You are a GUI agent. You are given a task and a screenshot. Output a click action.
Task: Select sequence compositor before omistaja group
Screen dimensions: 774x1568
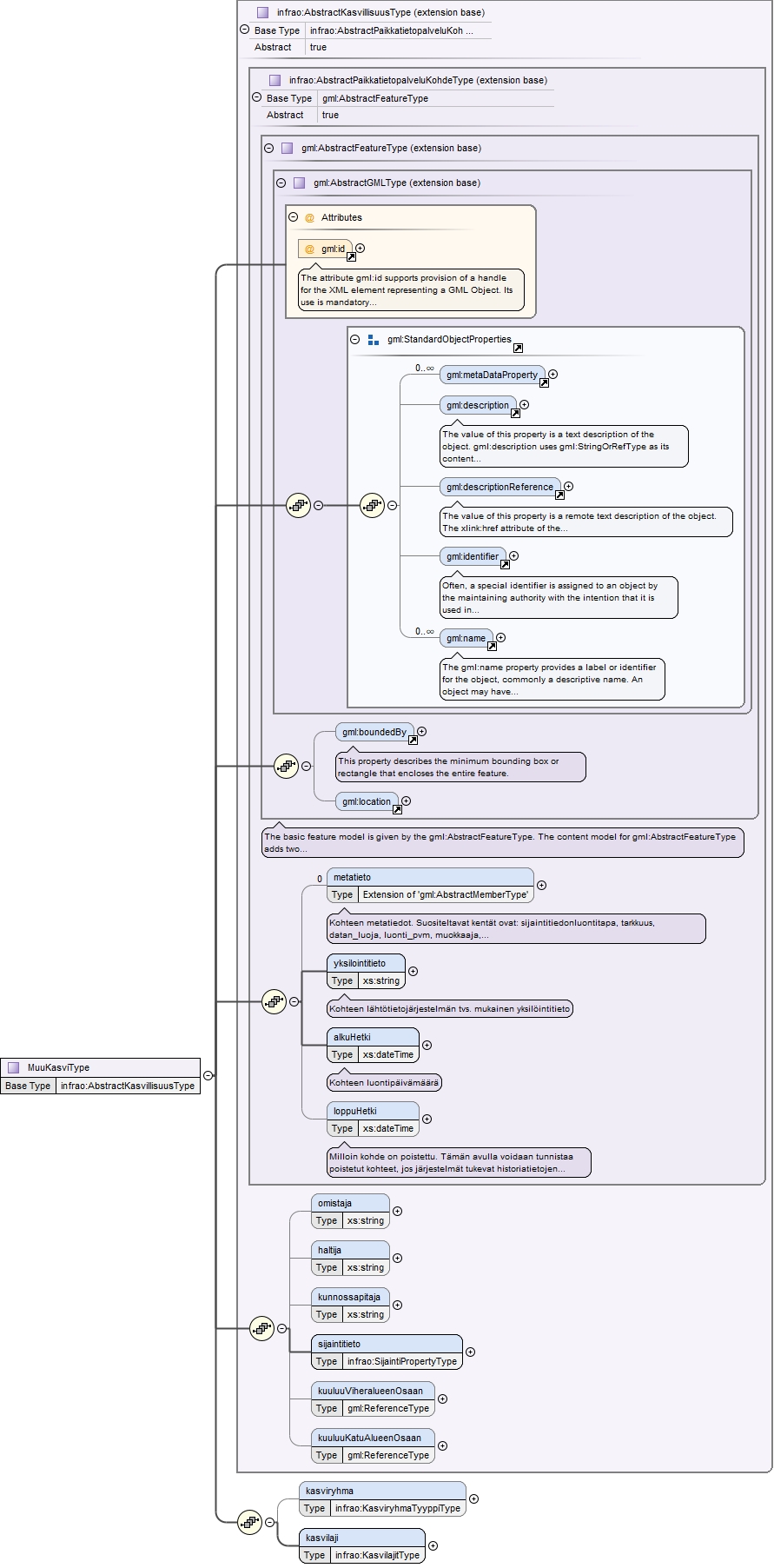pyautogui.click(x=261, y=1328)
